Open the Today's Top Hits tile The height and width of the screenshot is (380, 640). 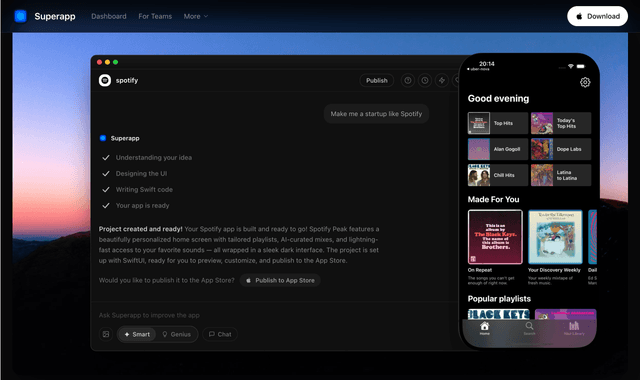561,123
